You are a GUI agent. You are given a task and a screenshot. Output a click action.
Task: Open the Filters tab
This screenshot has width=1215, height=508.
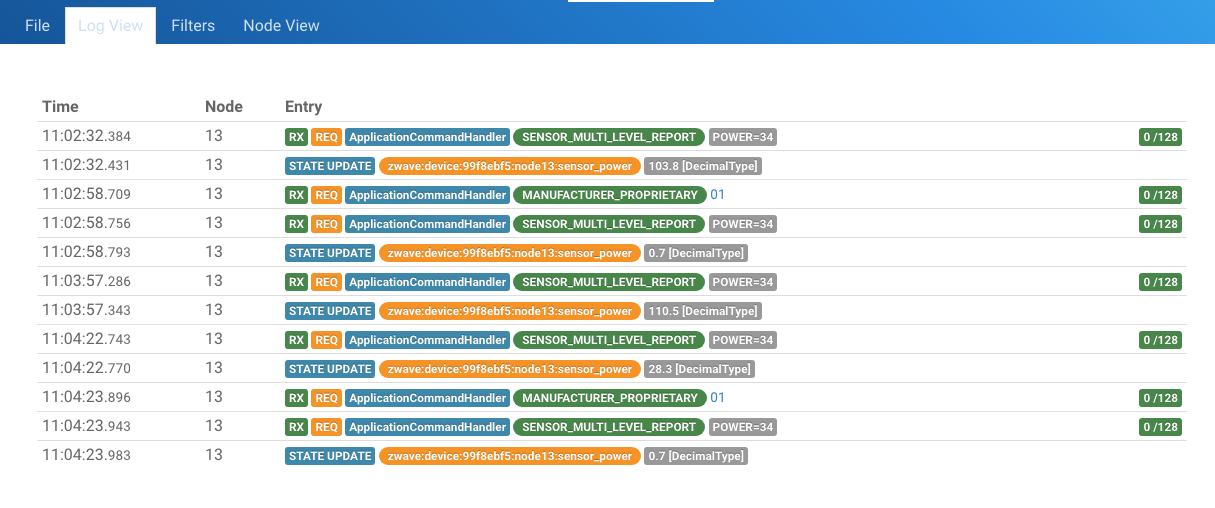pos(193,25)
